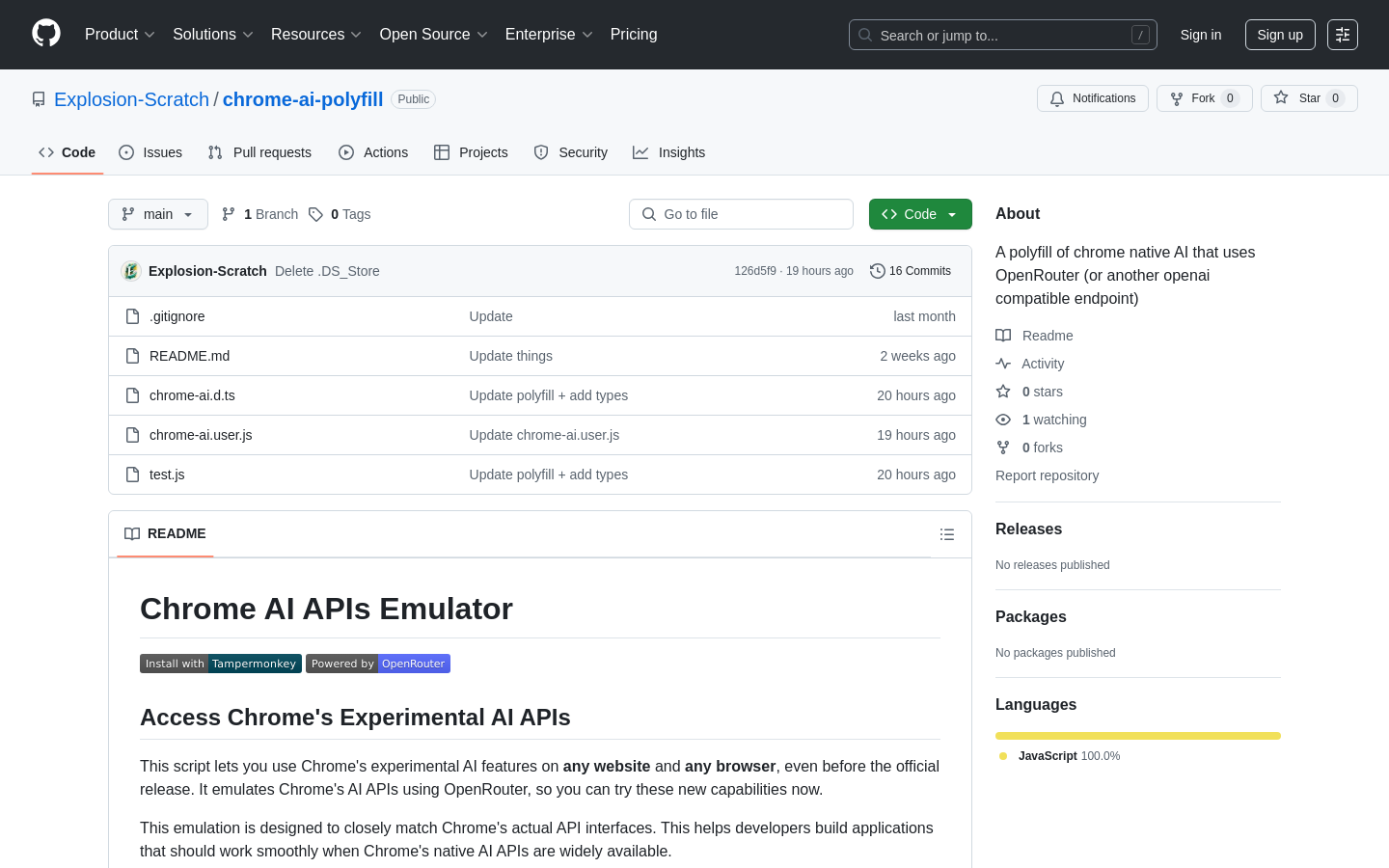Click the pulse icon beside Activity
Viewport: 1389px width, 868px height.
(x=1003, y=364)
